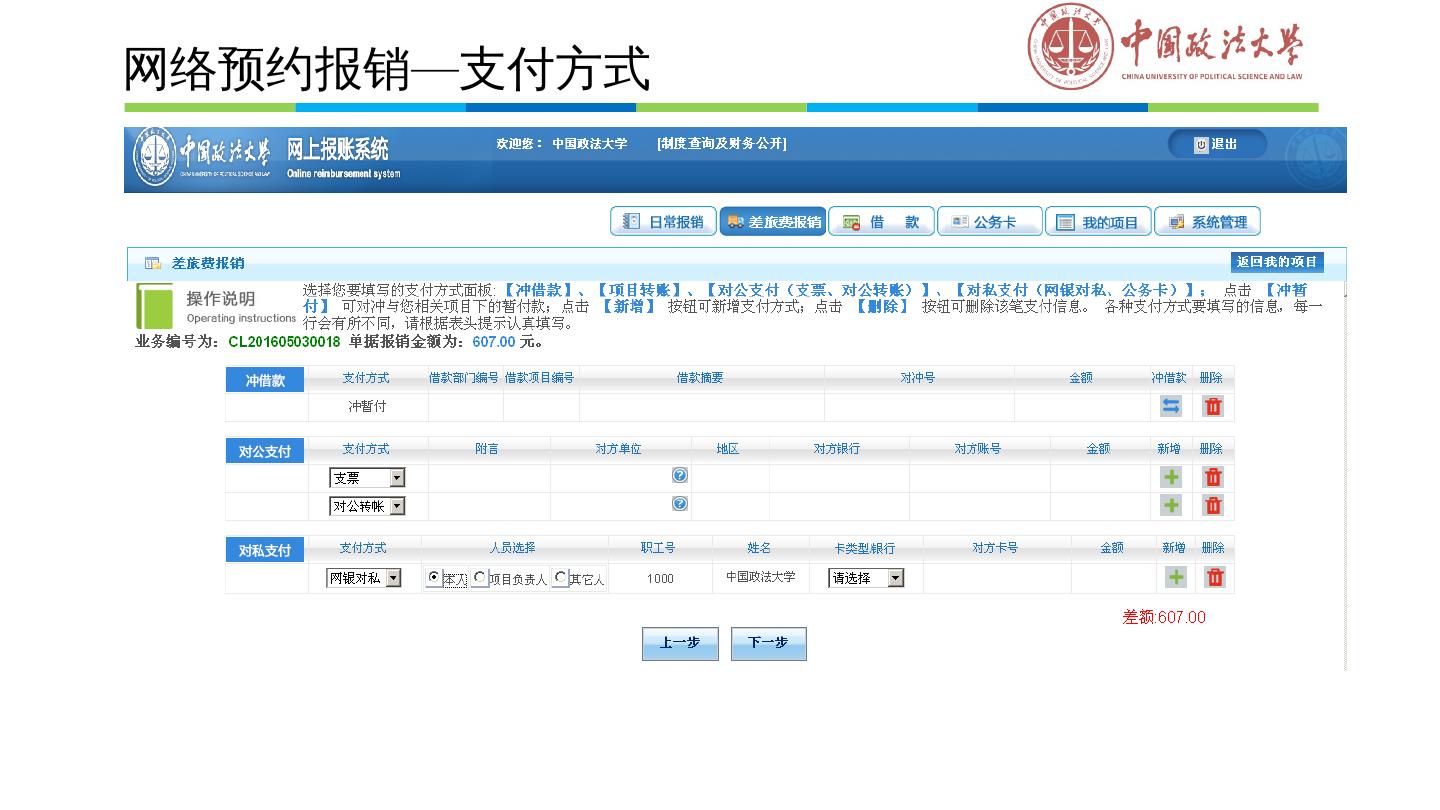Image resolution: width=1440 pixels, height=810 pixels.
Task: Click the 对方账号 field in the 对公转帐 row
Action: (980, 506)
